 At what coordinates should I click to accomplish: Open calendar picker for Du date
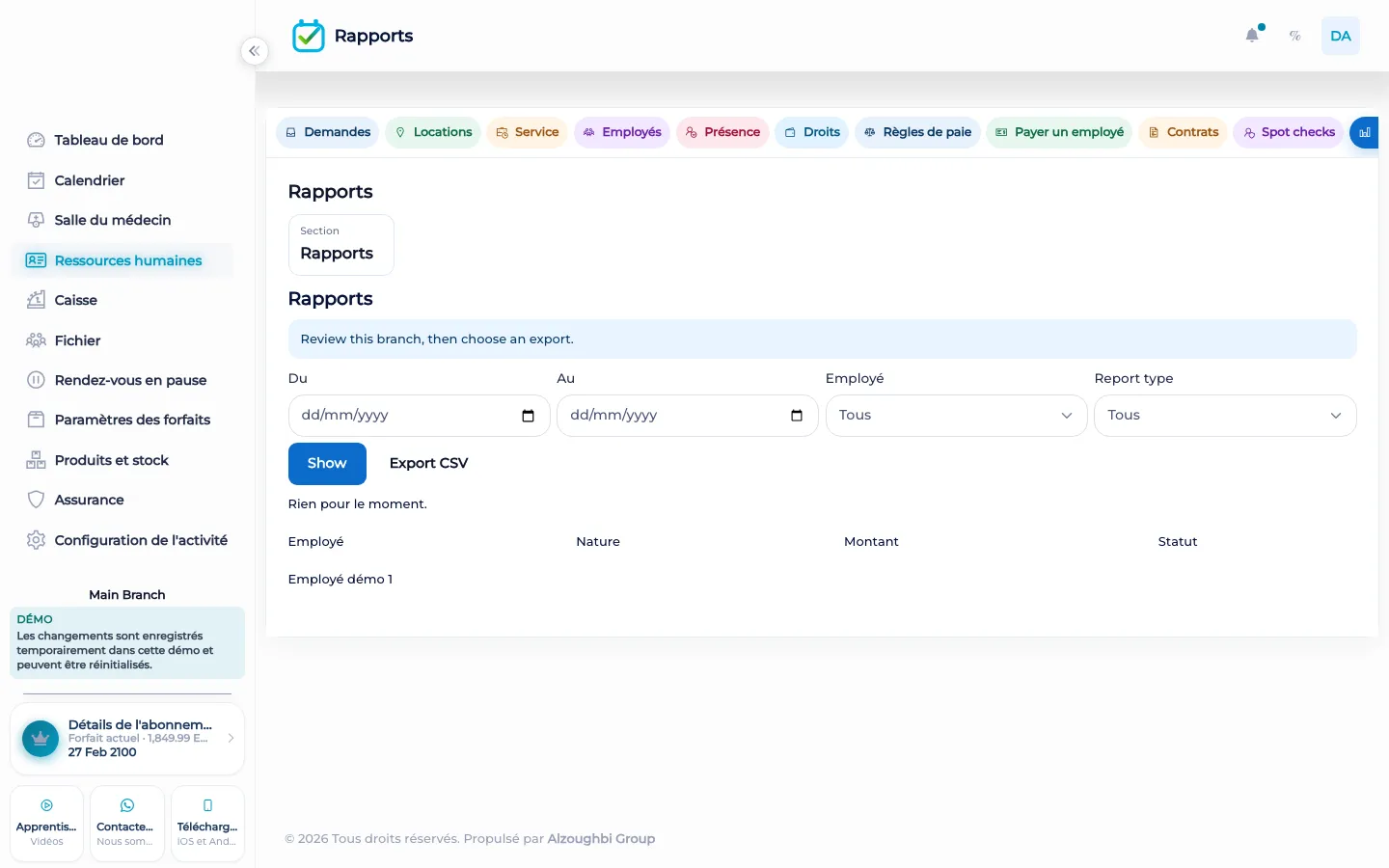click(528, 416)
